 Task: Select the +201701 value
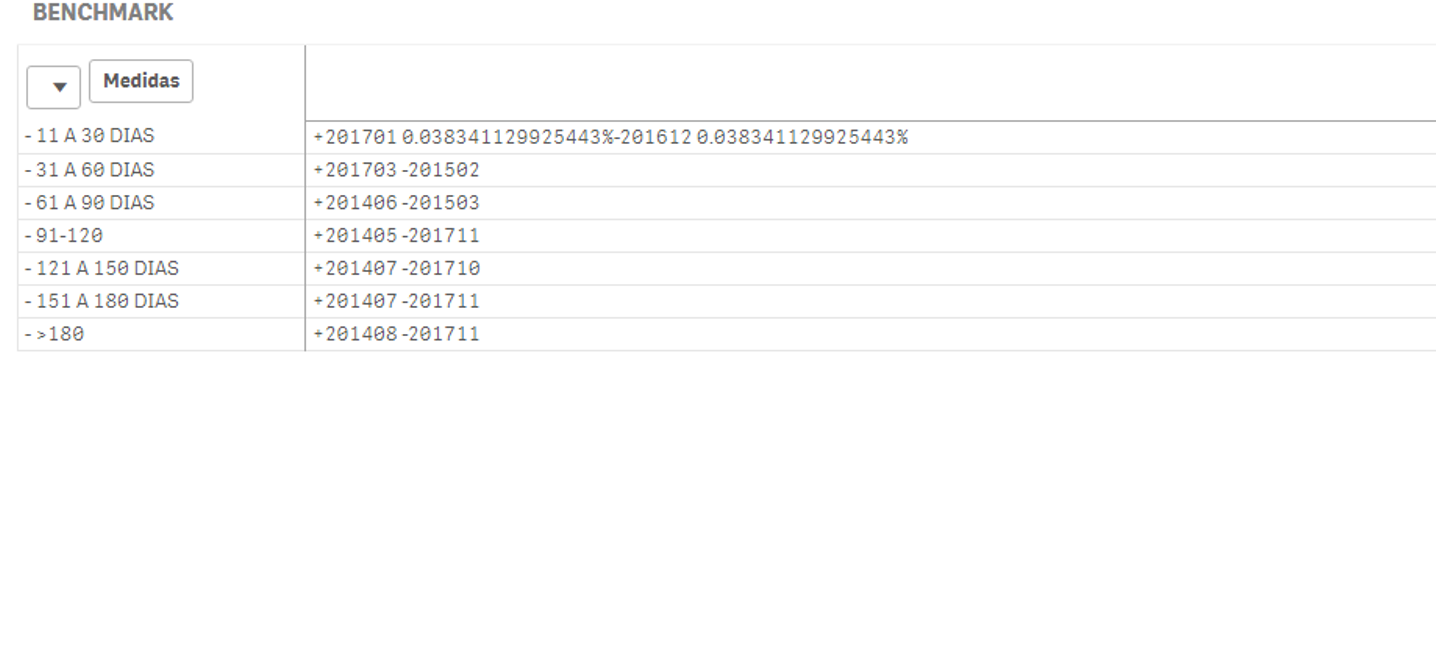355,137
